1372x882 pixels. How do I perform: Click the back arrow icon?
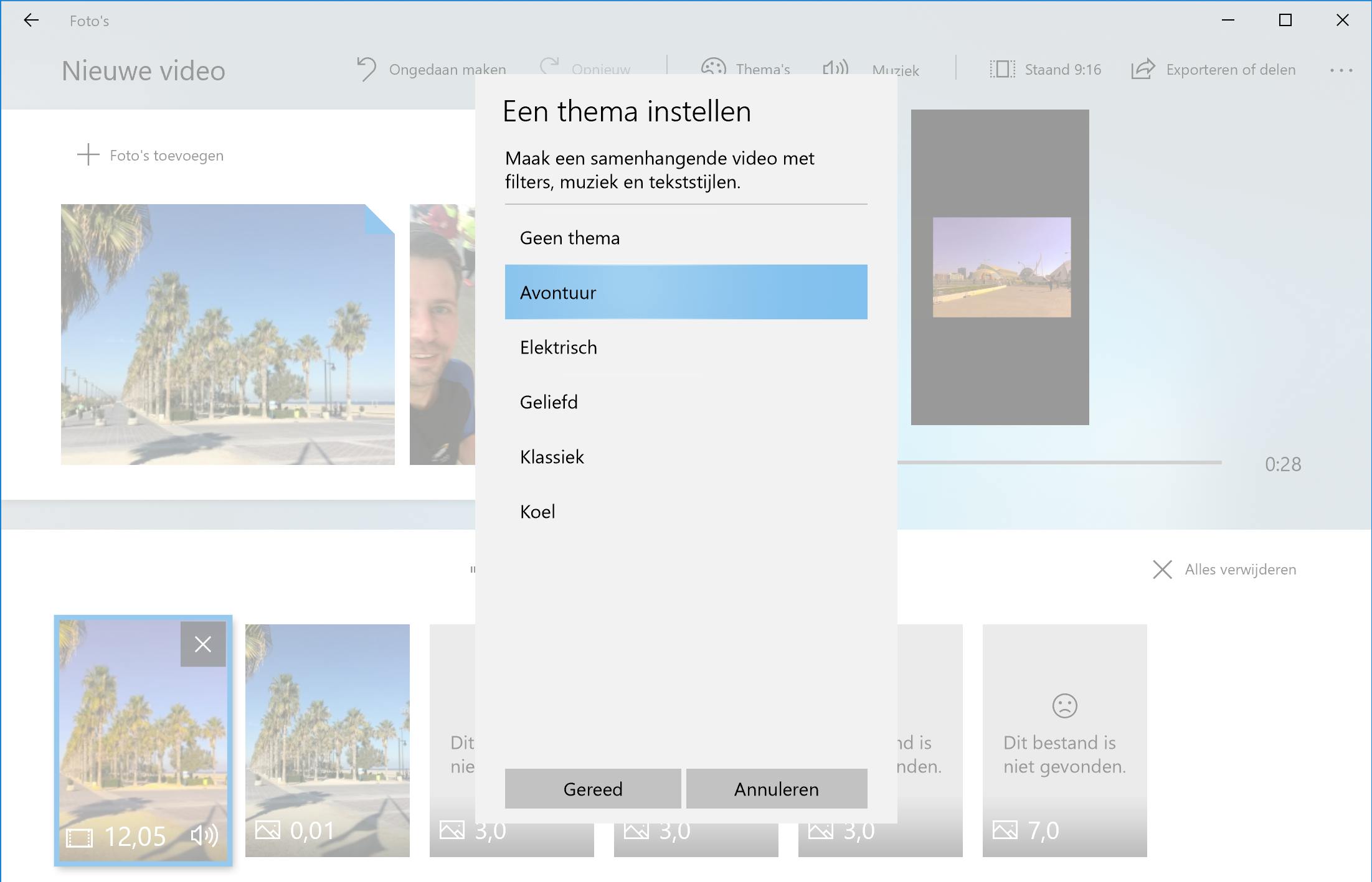click(31, 21)
